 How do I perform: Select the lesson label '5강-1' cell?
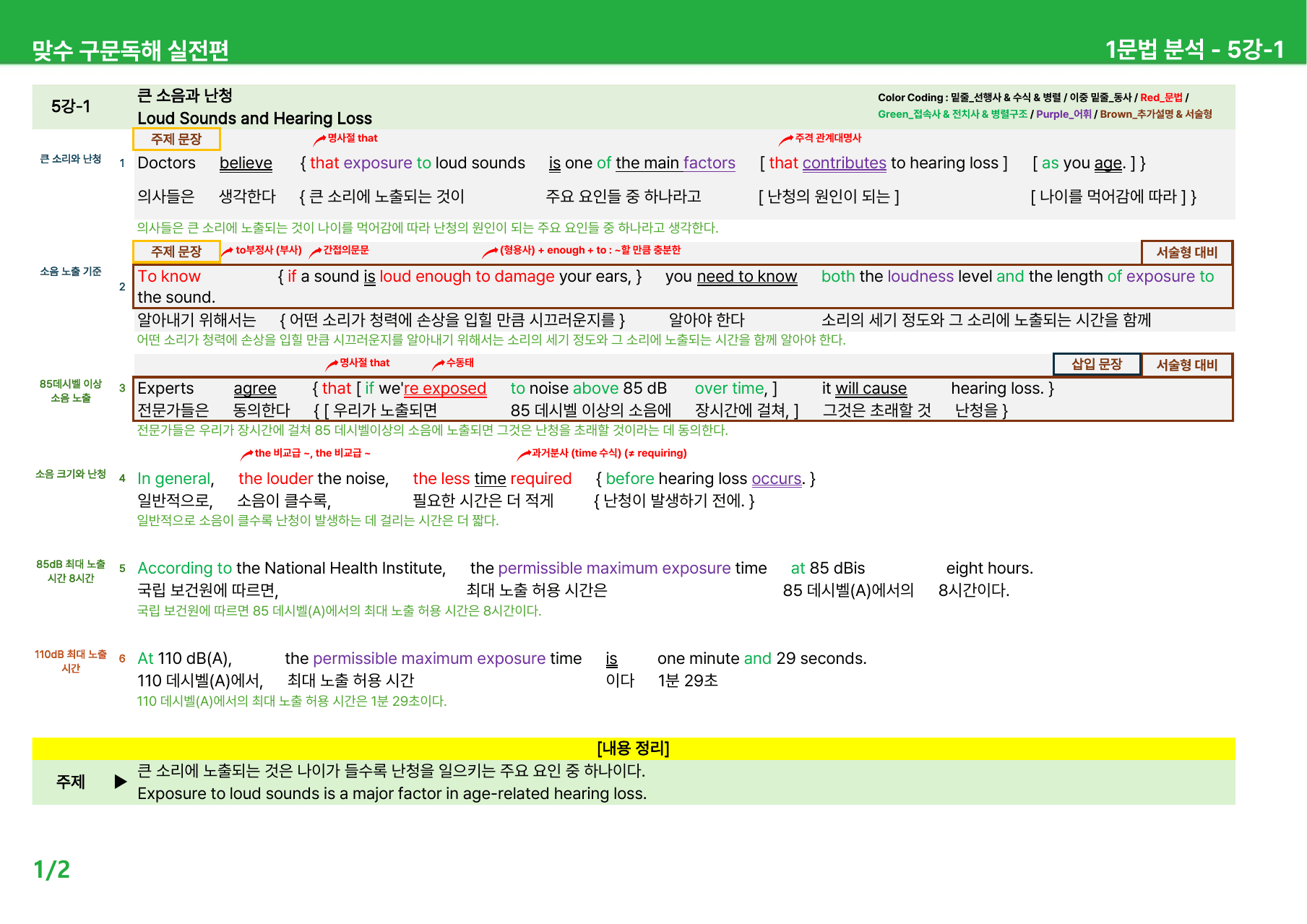pos(71,107)
